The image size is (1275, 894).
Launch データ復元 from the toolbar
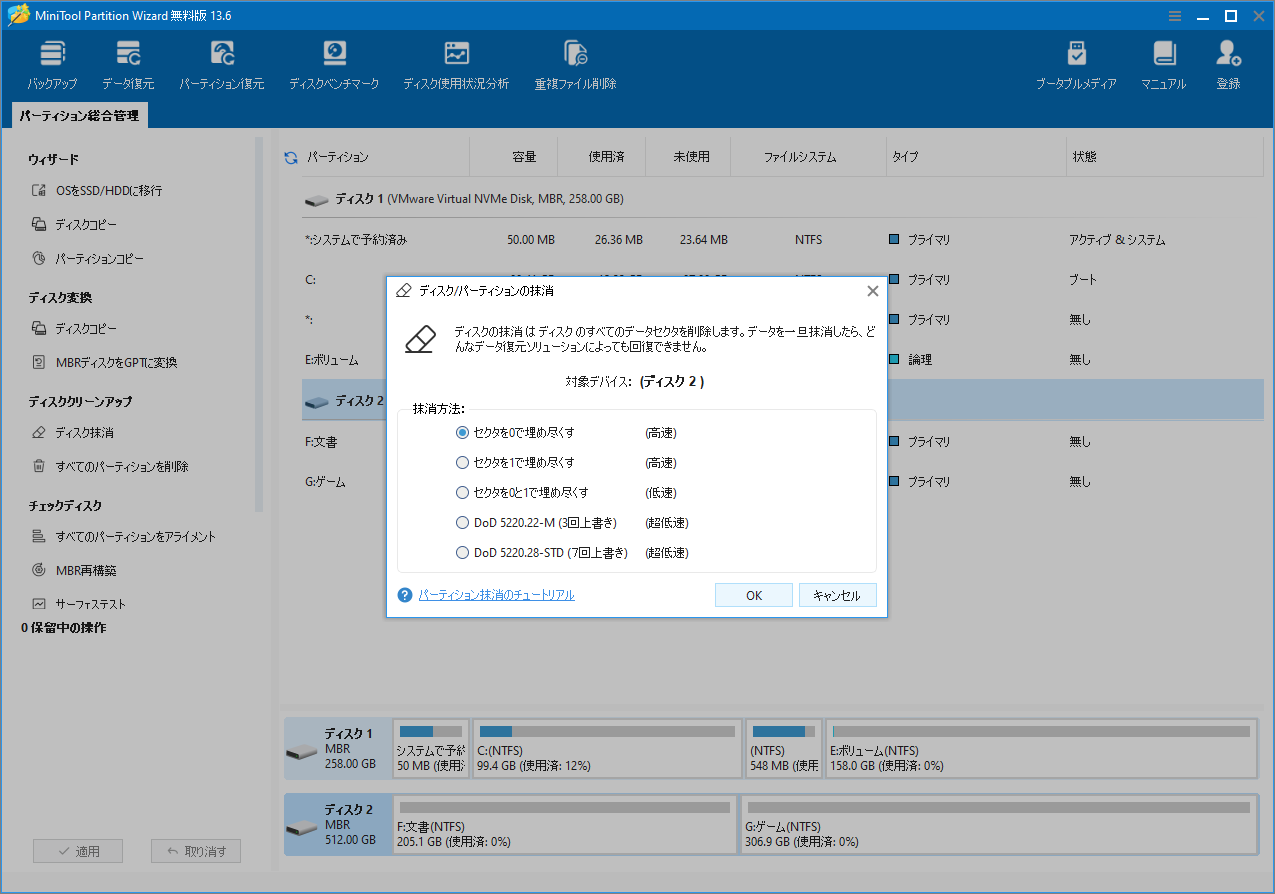[x=128, y=62]
